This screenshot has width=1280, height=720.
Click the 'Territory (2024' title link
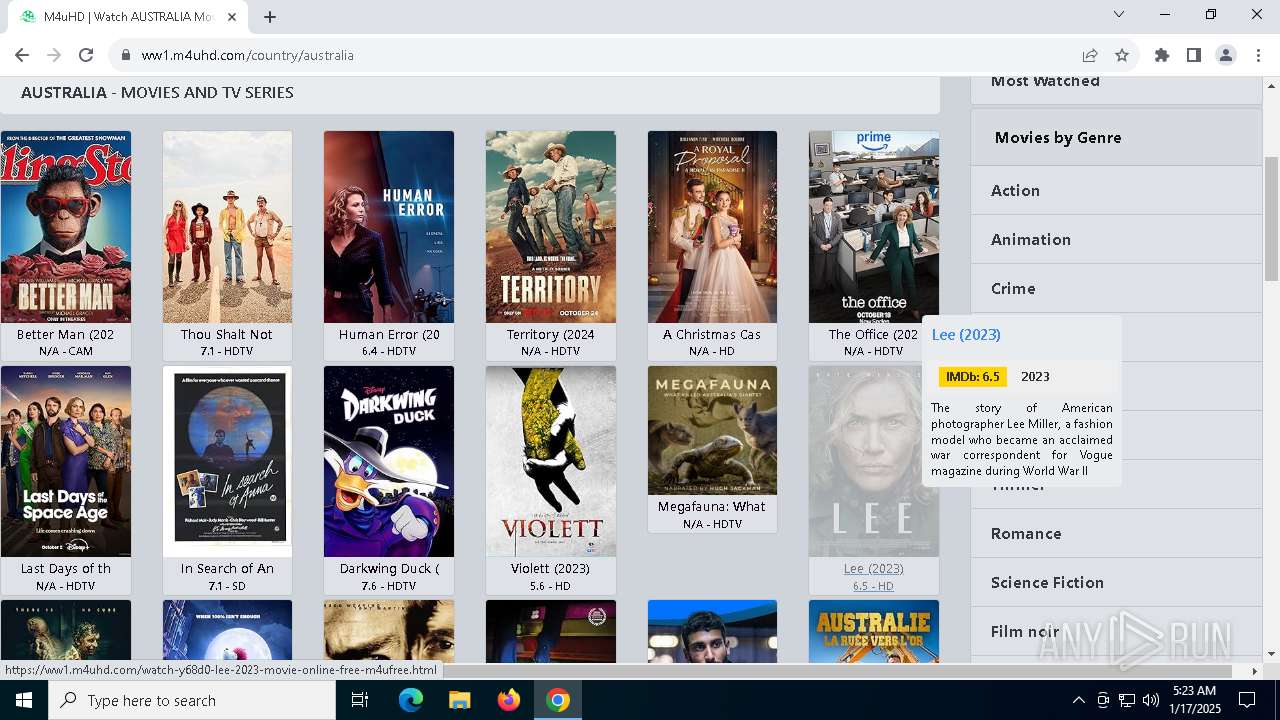[x=551, y=334]
